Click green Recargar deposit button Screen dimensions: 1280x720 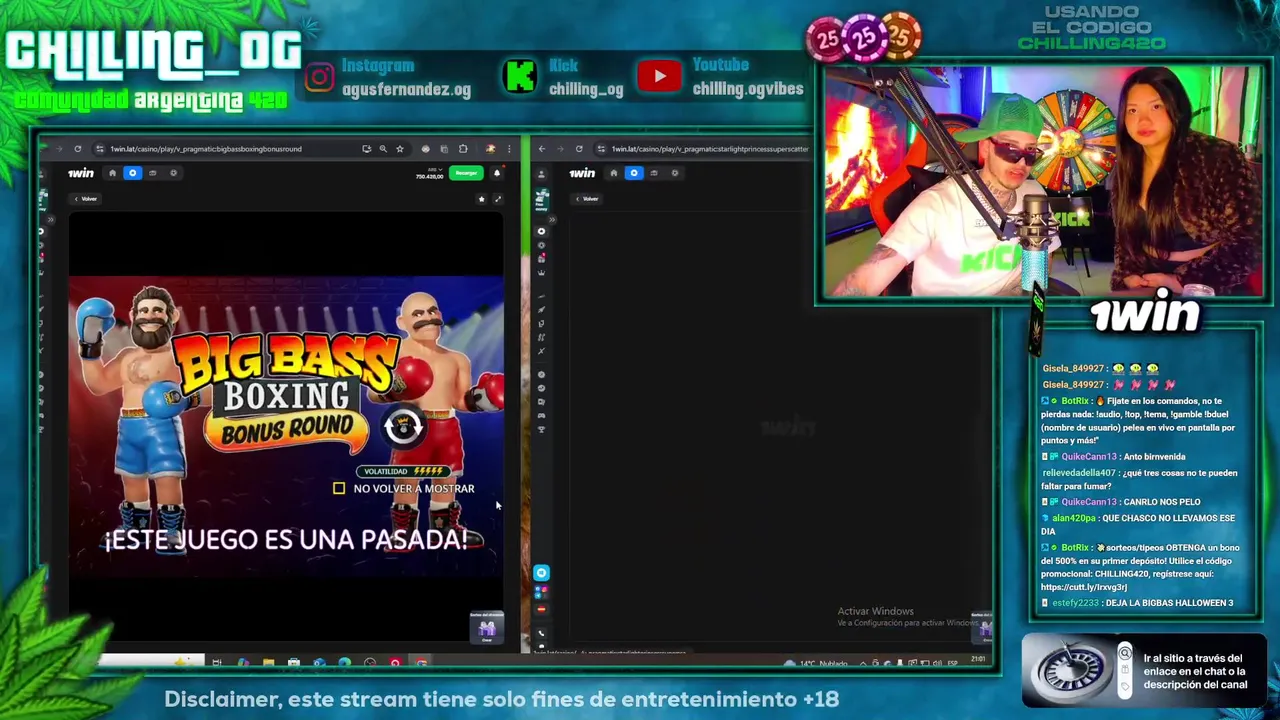(466, 173)
